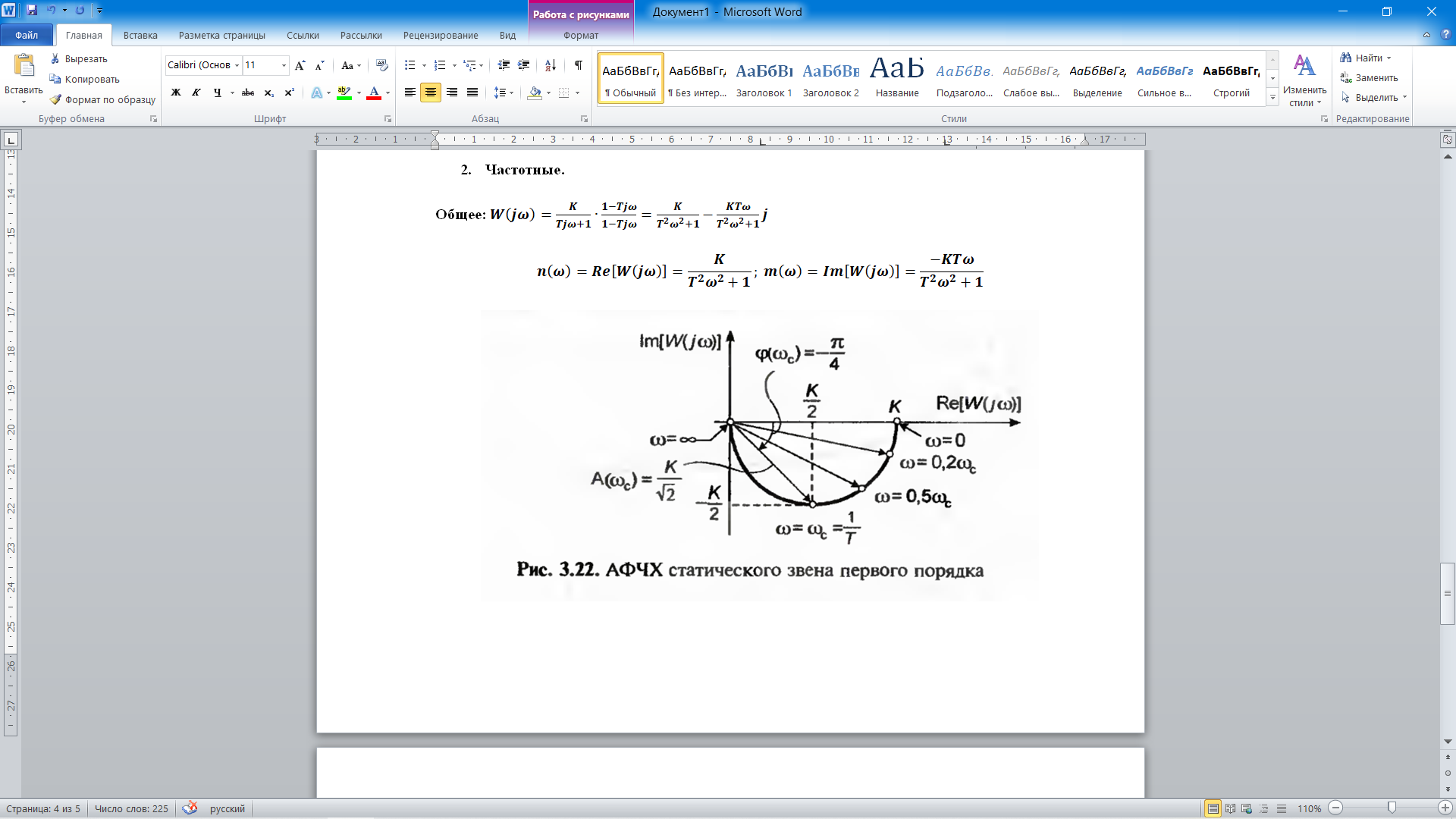Click the Paste (Вставить) clipboard icon
The image size is (1456, 819).
pyautogui.click(x=24, y=67)
